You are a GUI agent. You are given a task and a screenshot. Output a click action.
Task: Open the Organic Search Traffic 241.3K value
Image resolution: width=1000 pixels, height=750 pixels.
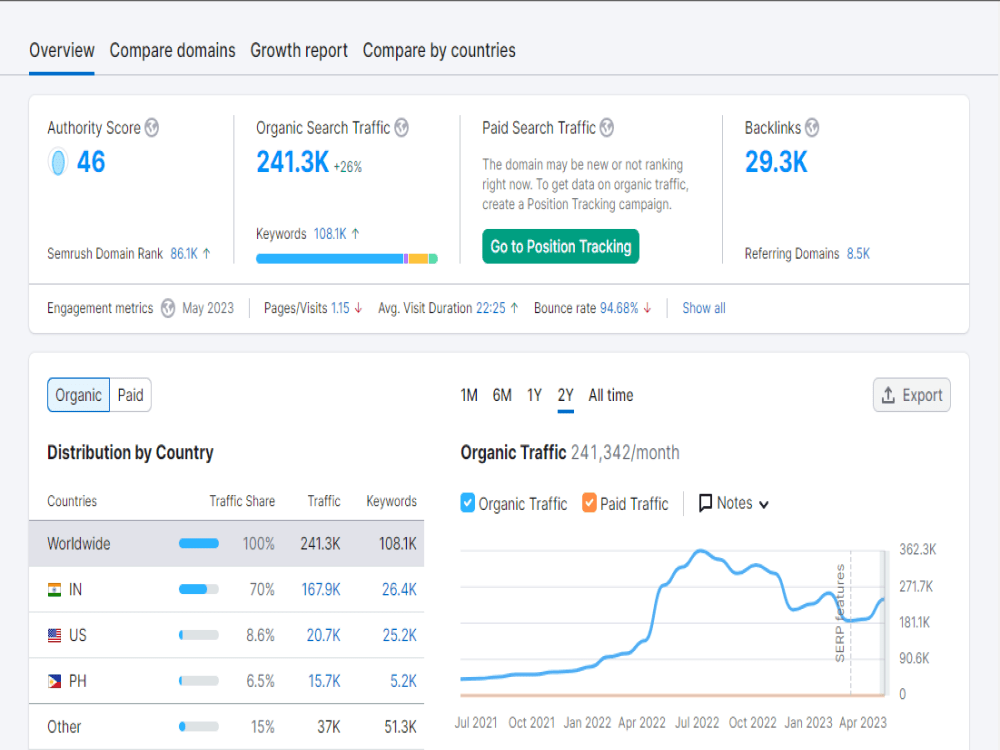point(293,162)
